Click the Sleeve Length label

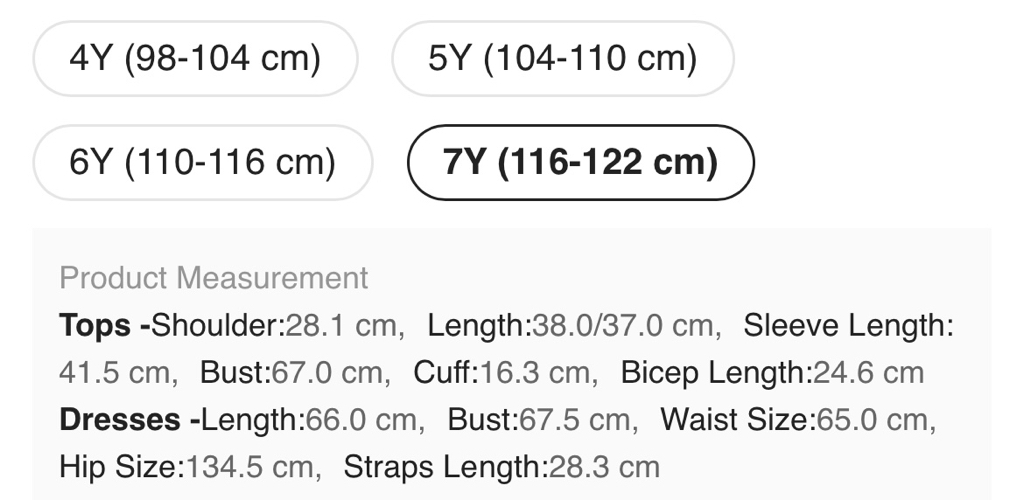(849, 325)
